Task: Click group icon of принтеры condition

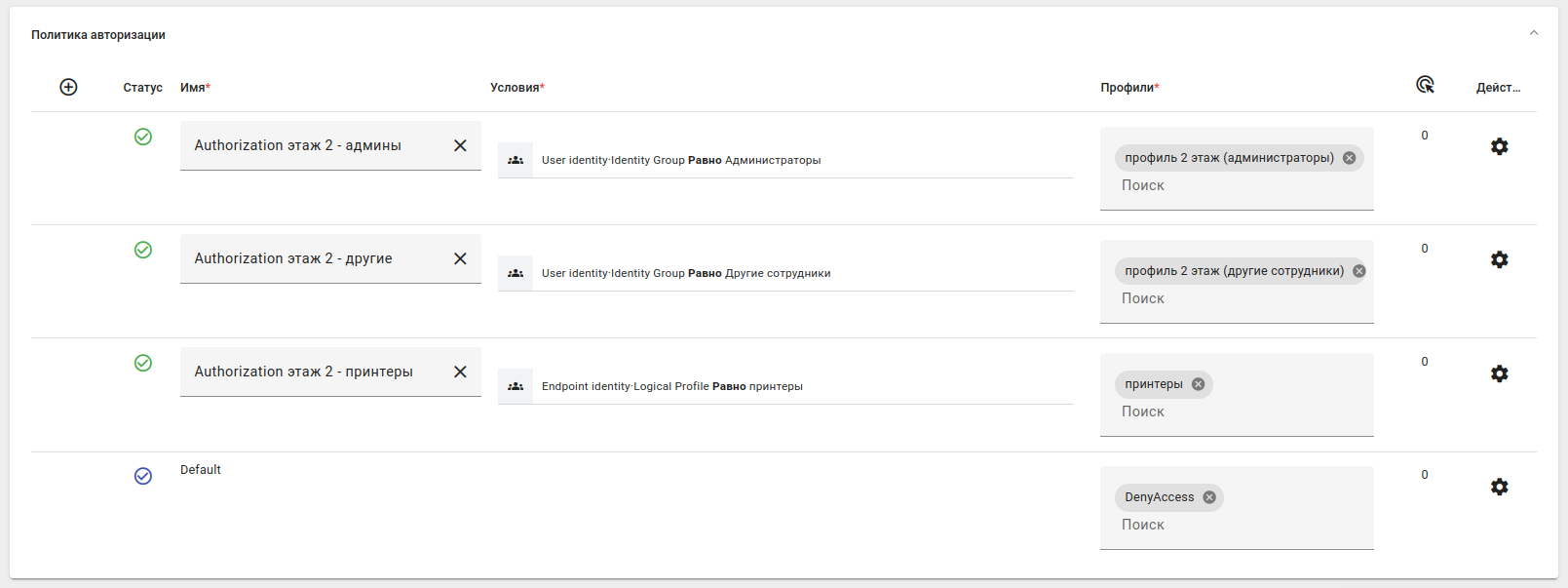Action: pos(516,386)
